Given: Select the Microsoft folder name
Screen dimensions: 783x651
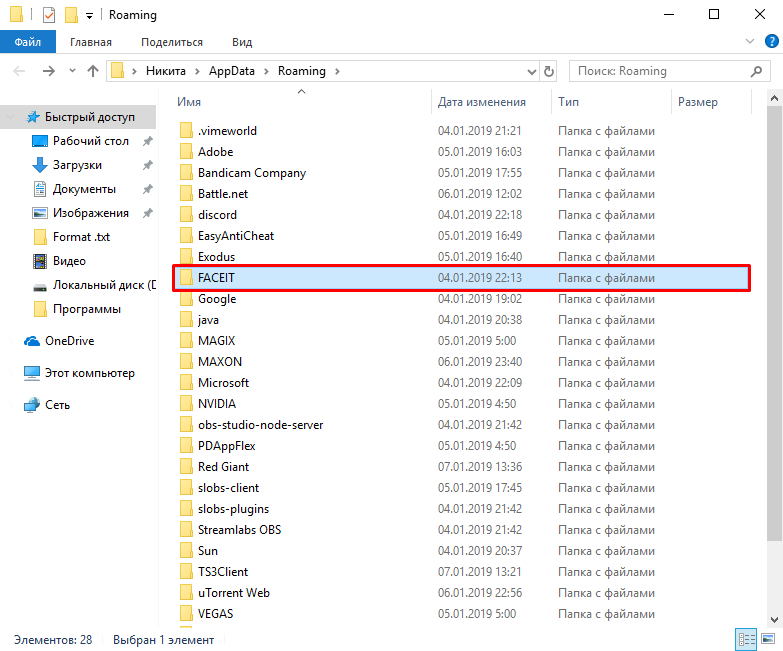Looking at the screenshot, I should (223, 382).
